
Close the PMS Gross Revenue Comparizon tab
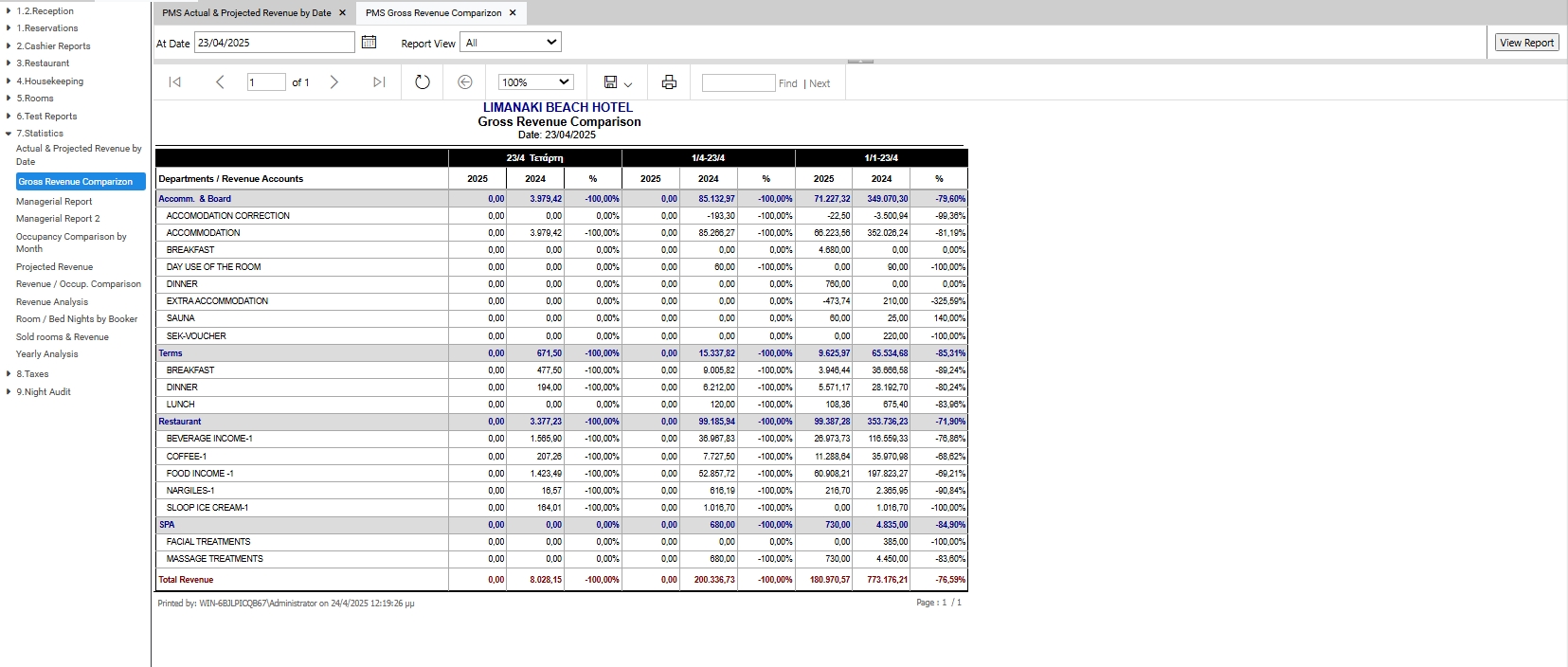click(513, 13)
